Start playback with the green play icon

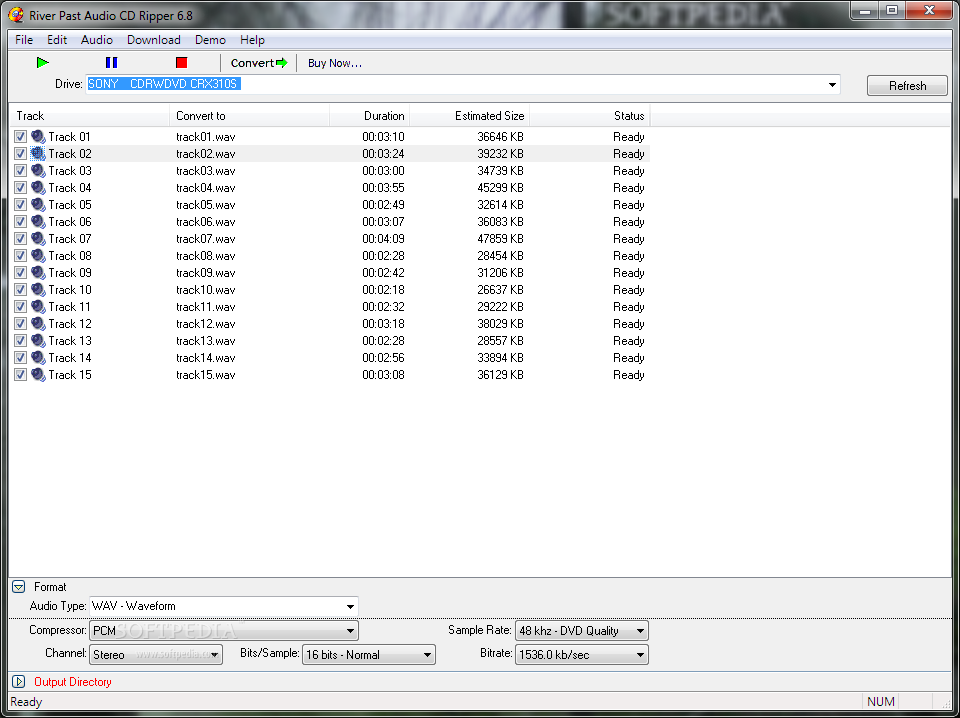click(42, 62)
